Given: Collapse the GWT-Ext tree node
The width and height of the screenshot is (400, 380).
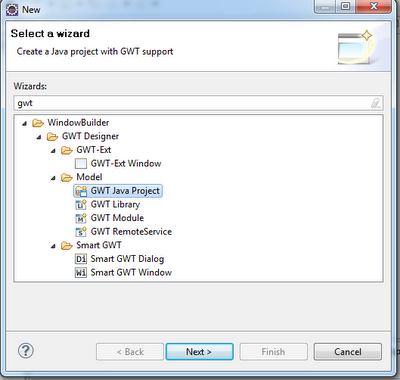Looking at the screenshot, I should (x=53, y=151).
